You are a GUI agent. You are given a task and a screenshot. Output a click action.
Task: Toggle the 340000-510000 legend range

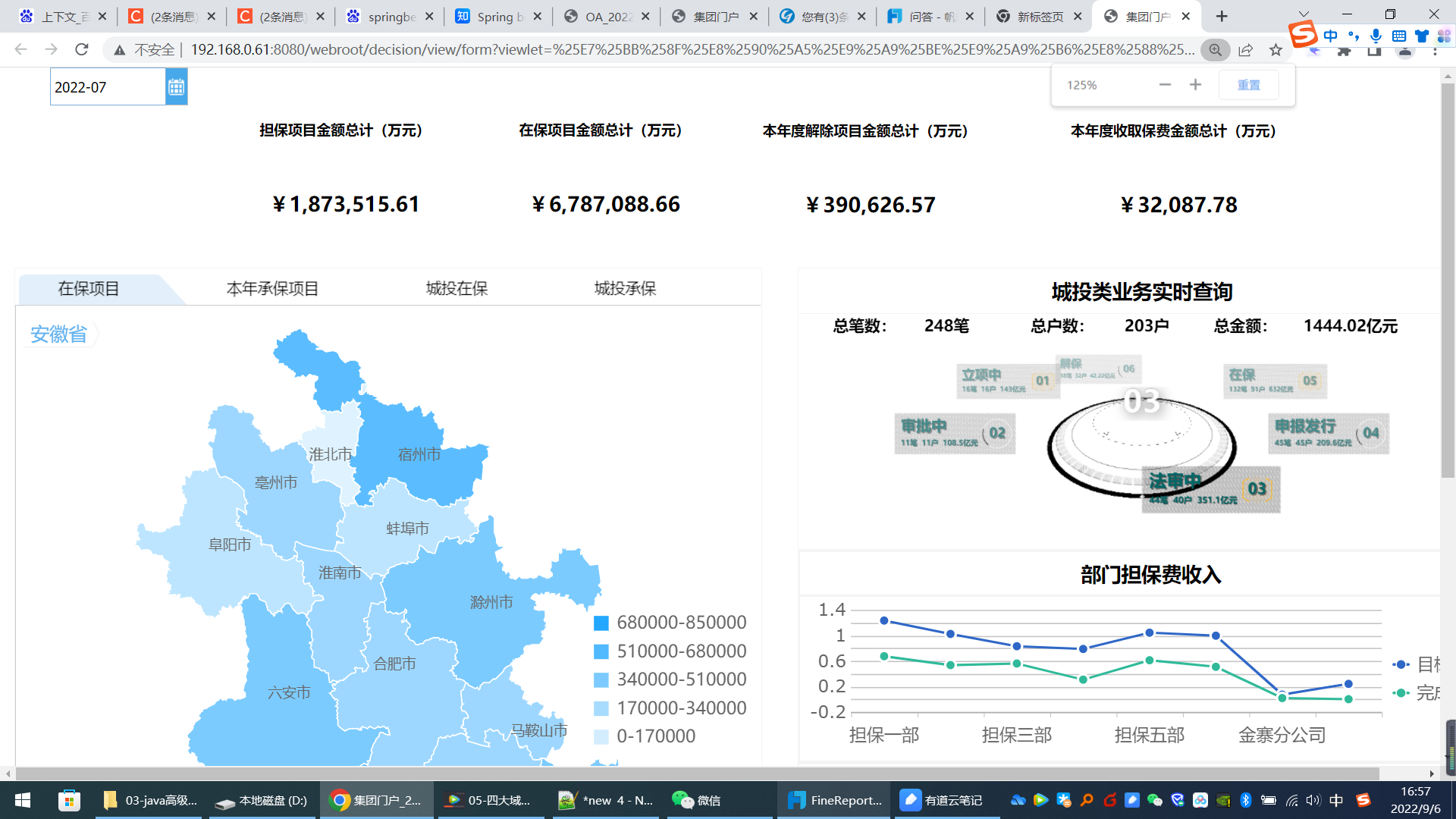click(670, 679)
